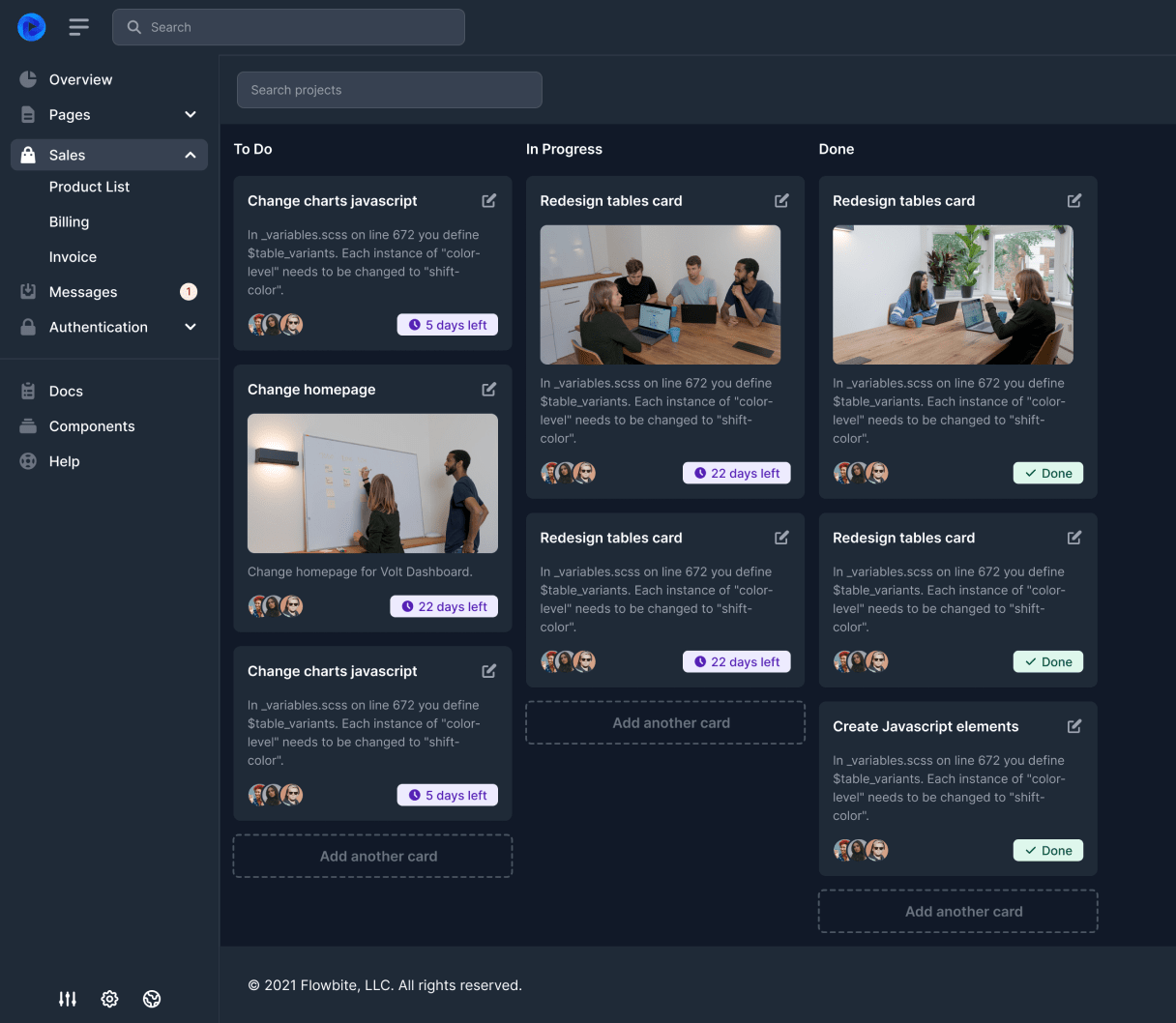Open settings gear icon in sidebar footer

(x=110, y=999)
